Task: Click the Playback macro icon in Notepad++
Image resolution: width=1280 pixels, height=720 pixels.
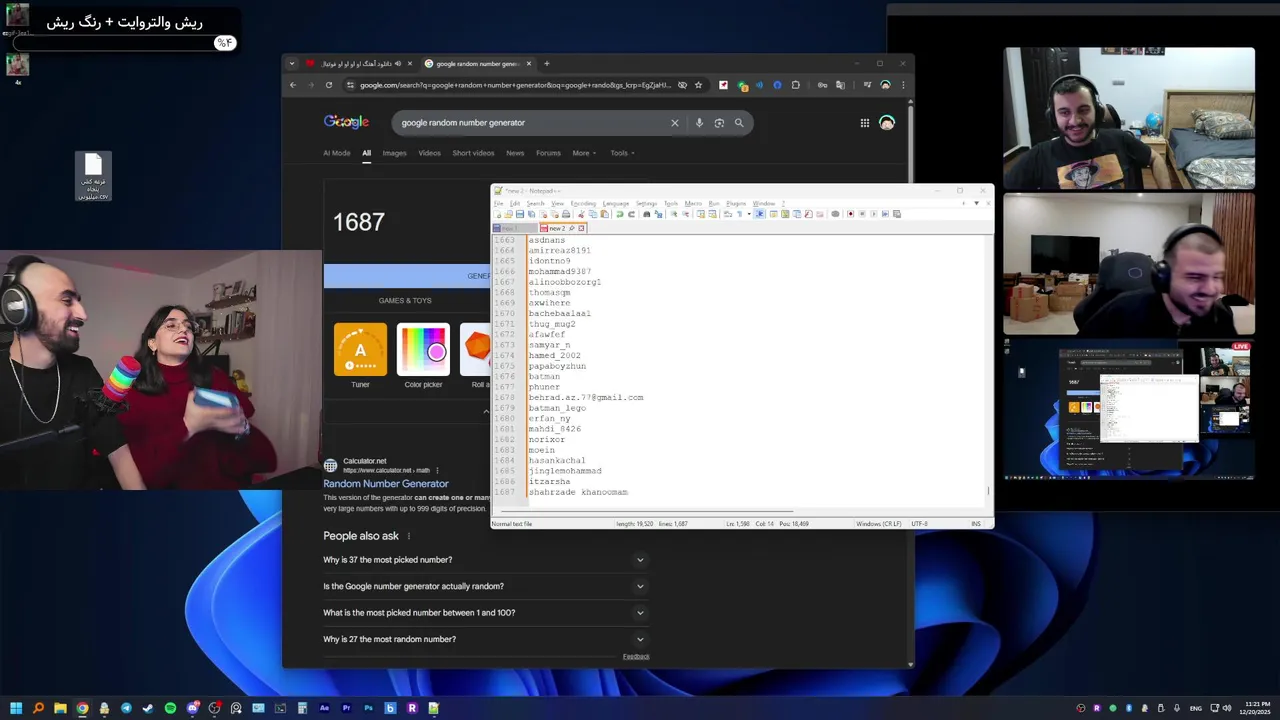Action: 873,214
